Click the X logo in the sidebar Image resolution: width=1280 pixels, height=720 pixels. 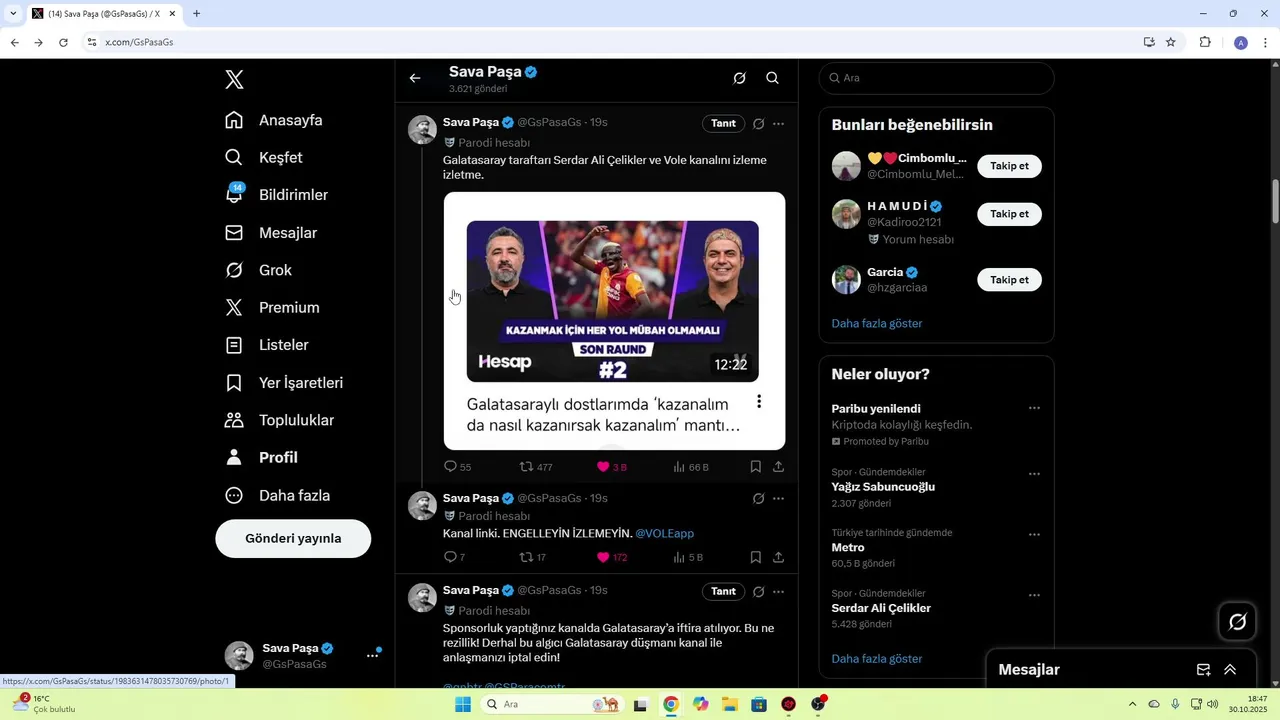(234, 80)
